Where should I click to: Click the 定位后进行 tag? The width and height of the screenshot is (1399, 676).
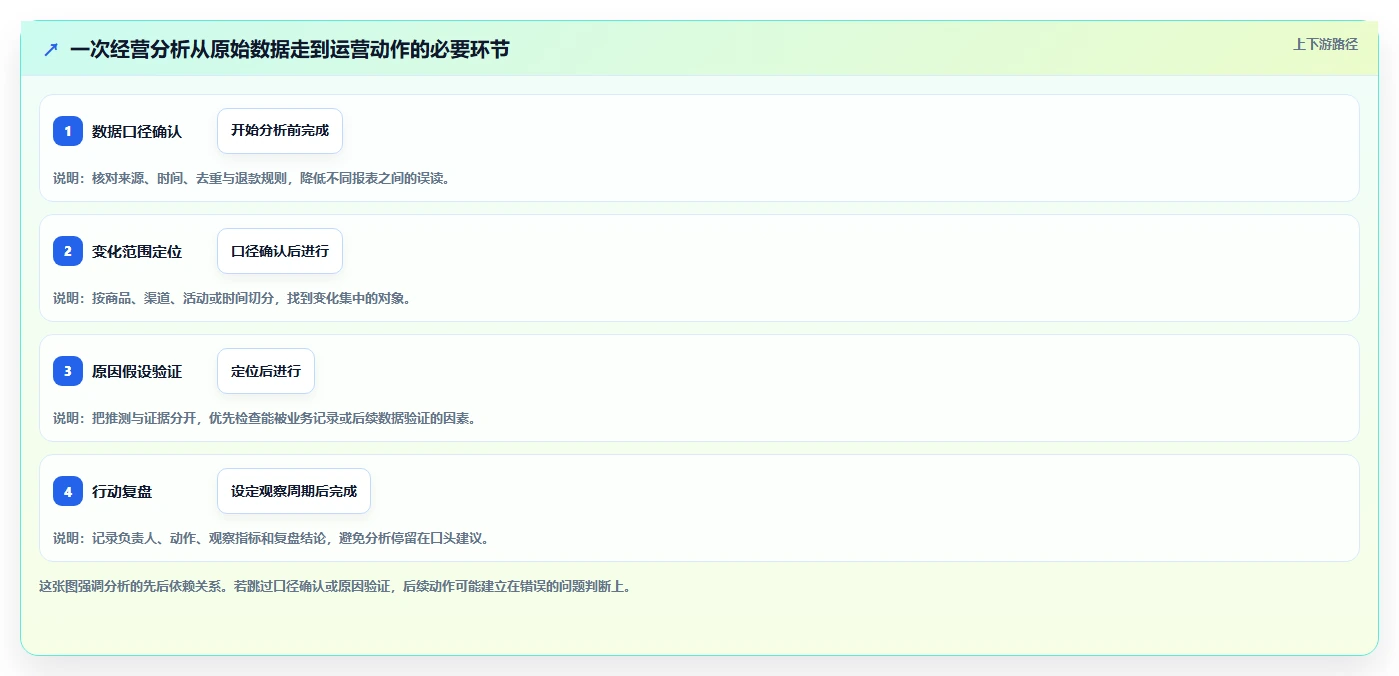(266, 371)
